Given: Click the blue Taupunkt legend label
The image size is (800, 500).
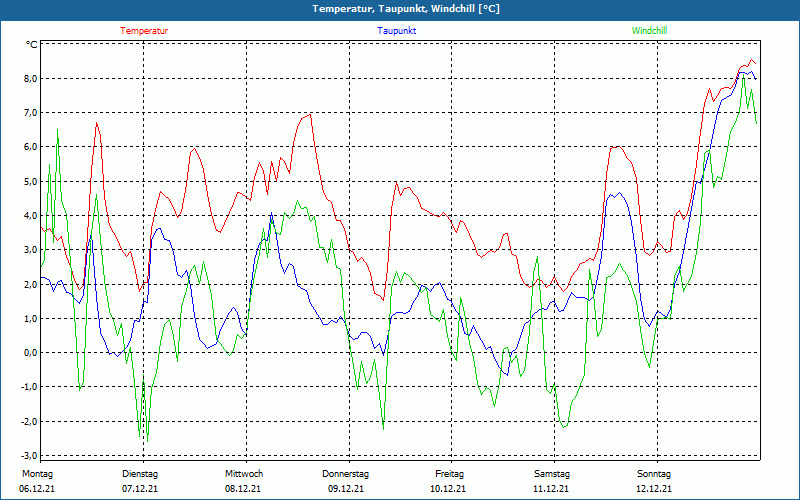Looking at the screenshot, I should (396, 31).
